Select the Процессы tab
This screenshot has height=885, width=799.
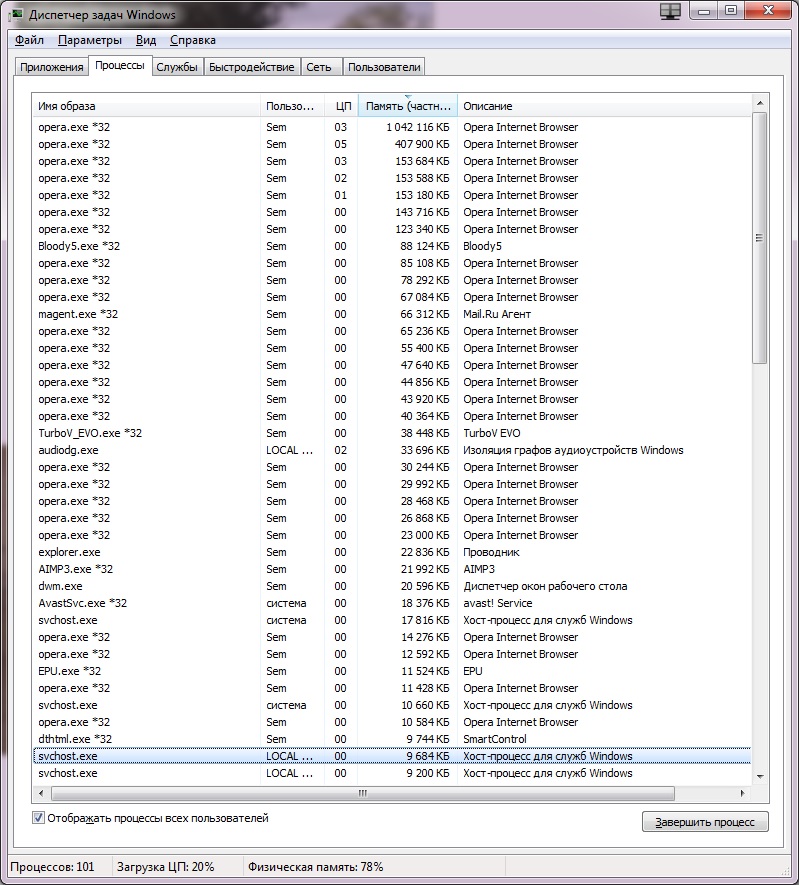(120, 65)
